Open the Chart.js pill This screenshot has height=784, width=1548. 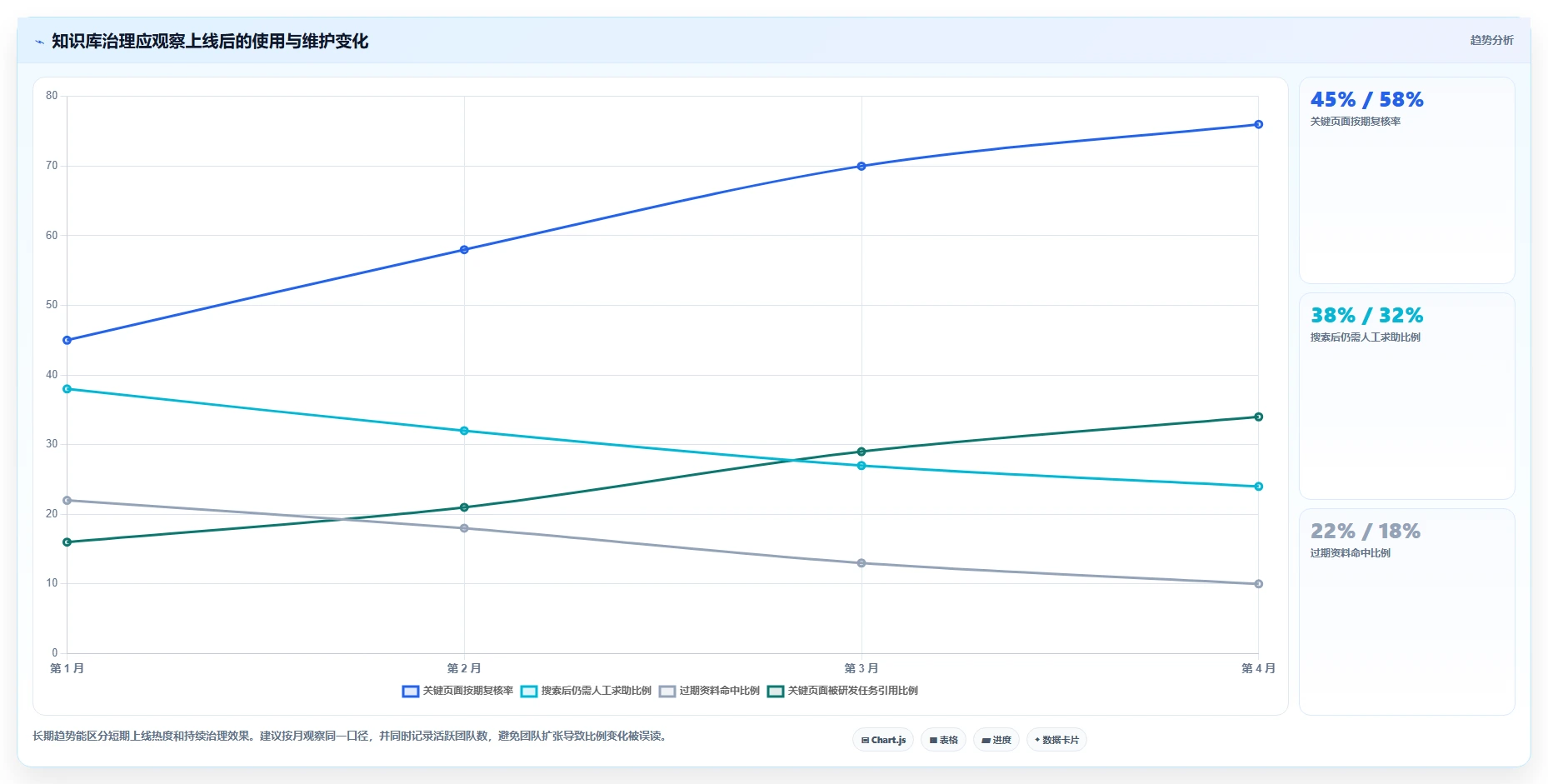883,740
